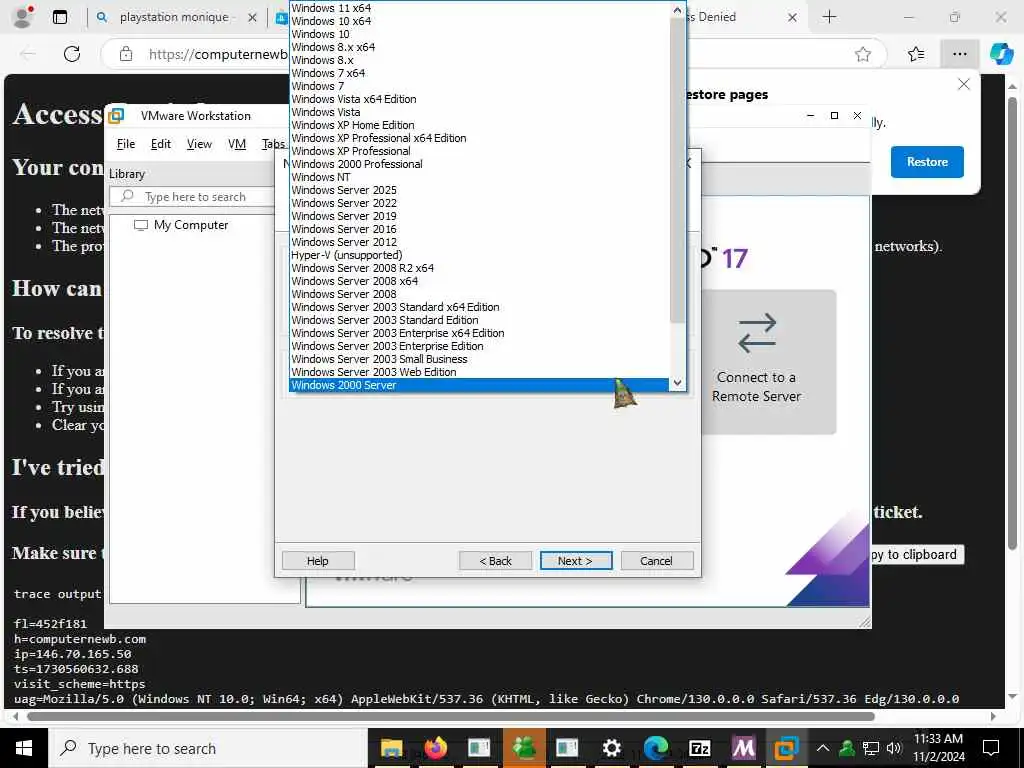Viewport: 1024px width, 768px height.
Task: Pick Windows Server 2008 R2 x64
Action: (x=479, y=268)
